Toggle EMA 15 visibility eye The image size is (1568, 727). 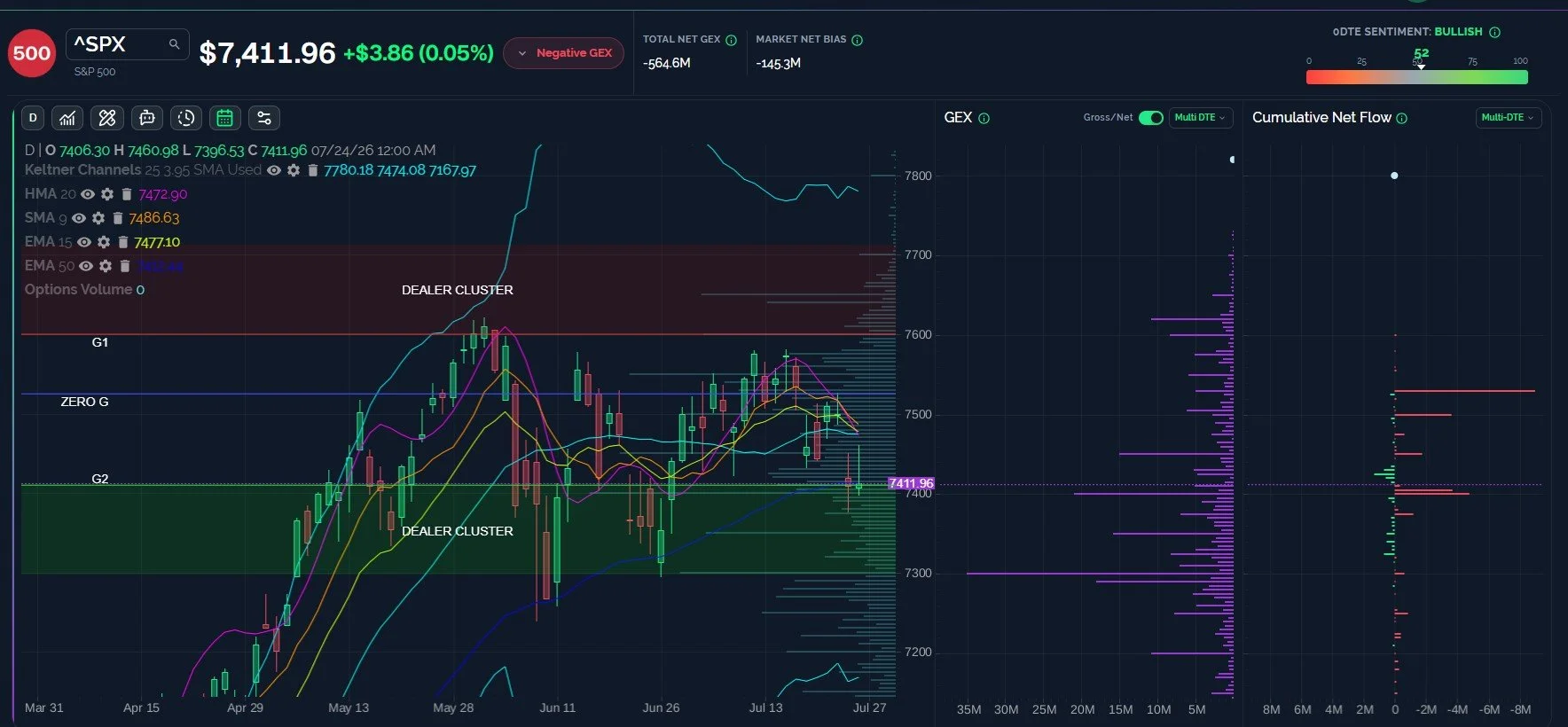[84, 242]
